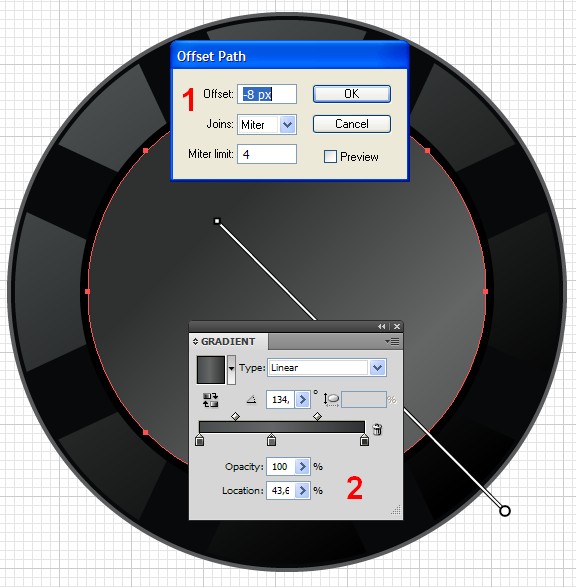Click the gradient fill preview swatch
576x587 pixels.
[211, 370]
